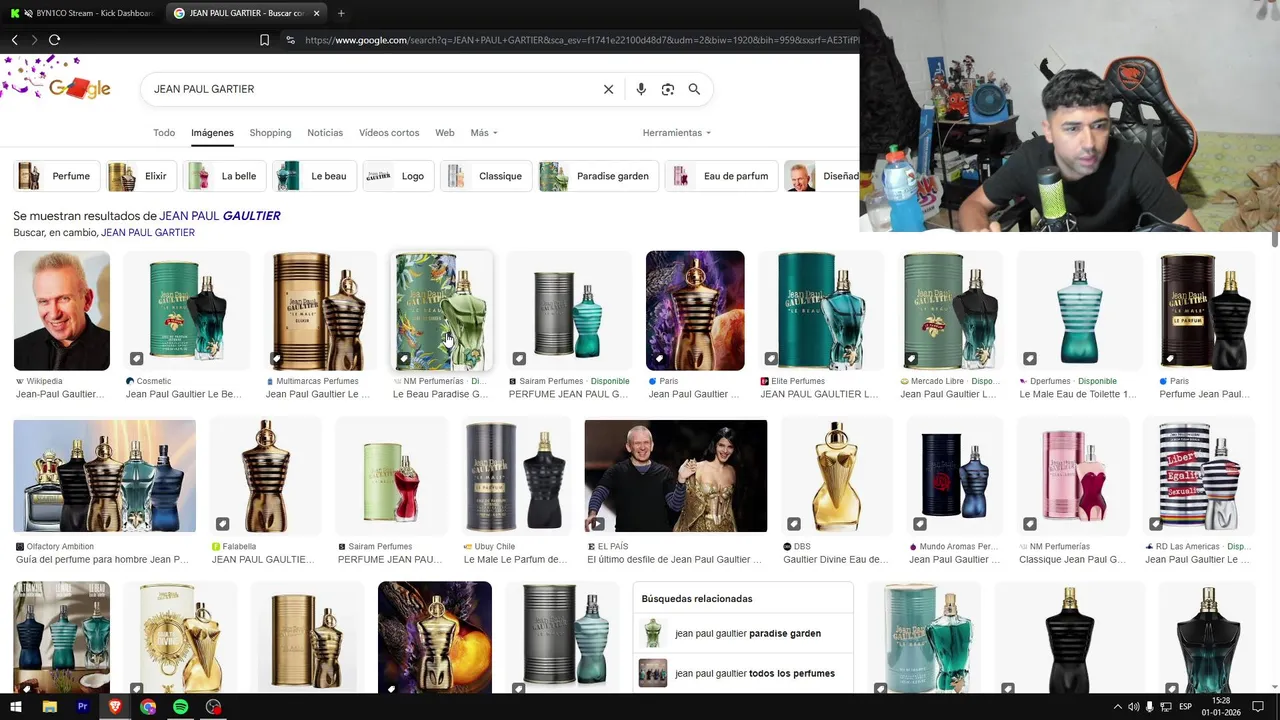Open the Windows Start menu
Viewport: 1280px width, 720px height.
pyautogui.click(x=16, y=707)
